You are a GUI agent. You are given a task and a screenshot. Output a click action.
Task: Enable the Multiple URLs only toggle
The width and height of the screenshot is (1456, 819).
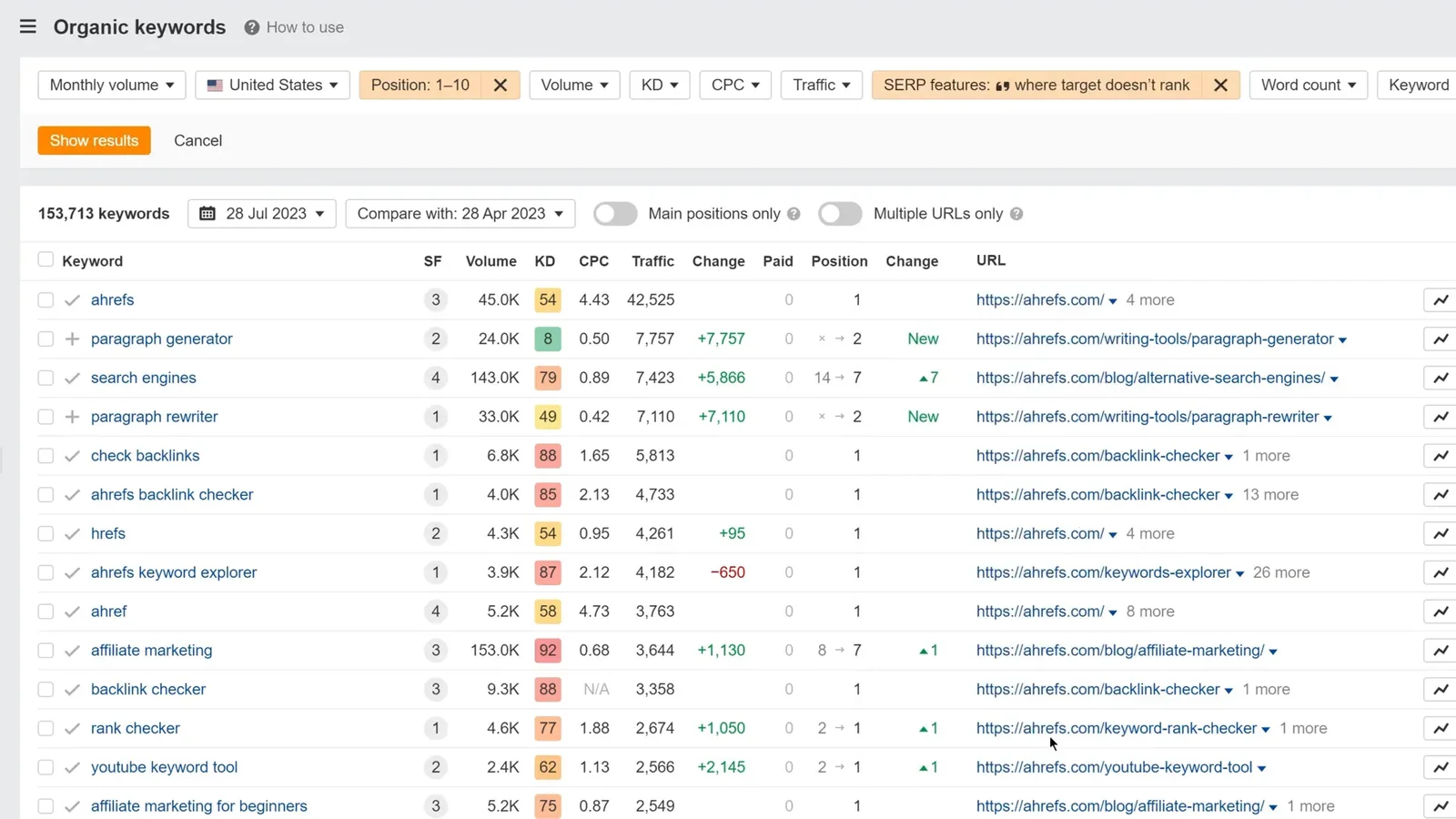point(839,214)
